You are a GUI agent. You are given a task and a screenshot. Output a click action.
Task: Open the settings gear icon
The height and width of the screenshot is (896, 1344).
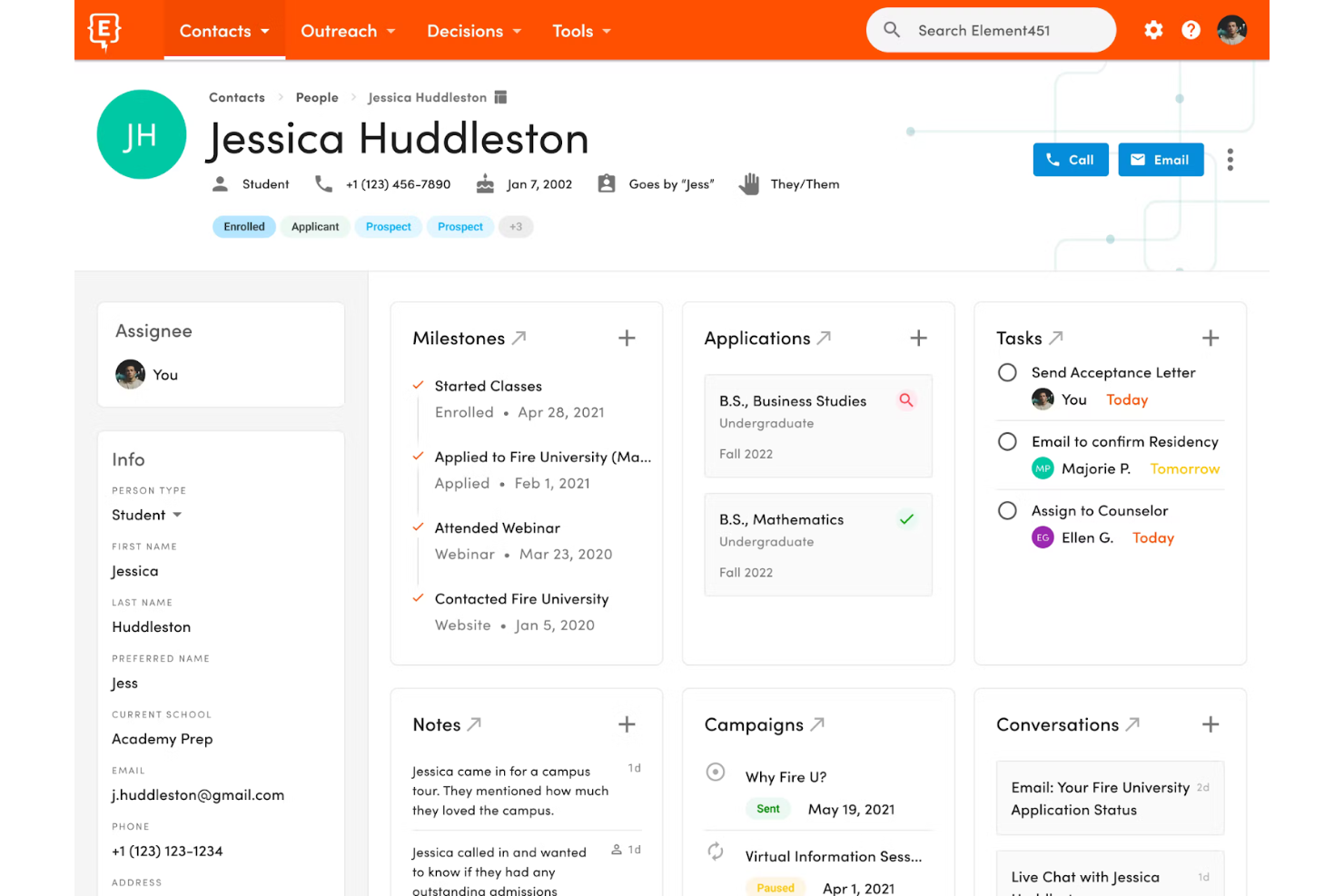pos(1152,30)
